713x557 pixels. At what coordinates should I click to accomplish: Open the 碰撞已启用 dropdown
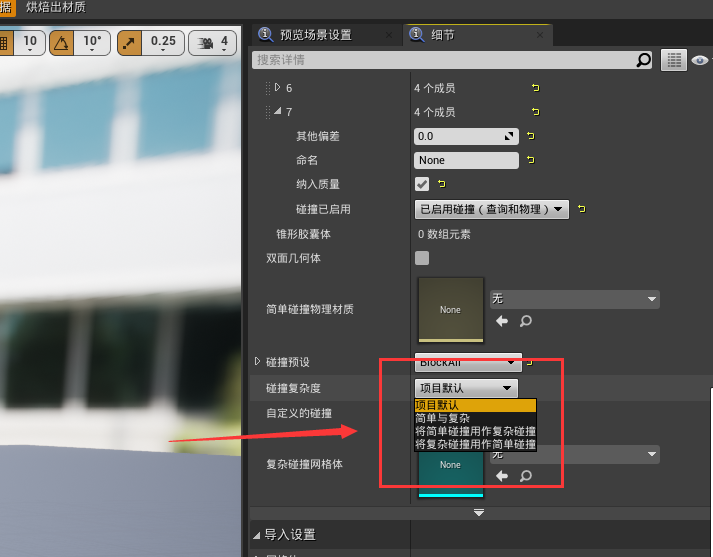[491, 209]
